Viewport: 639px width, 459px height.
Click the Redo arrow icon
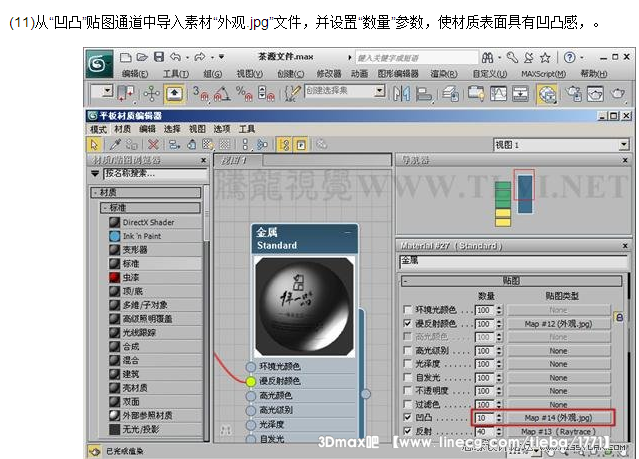200,57
